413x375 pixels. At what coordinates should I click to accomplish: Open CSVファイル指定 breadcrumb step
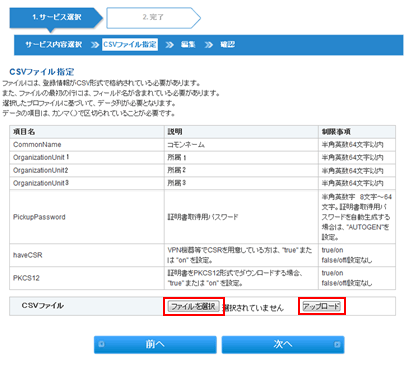tap(130, 44)
